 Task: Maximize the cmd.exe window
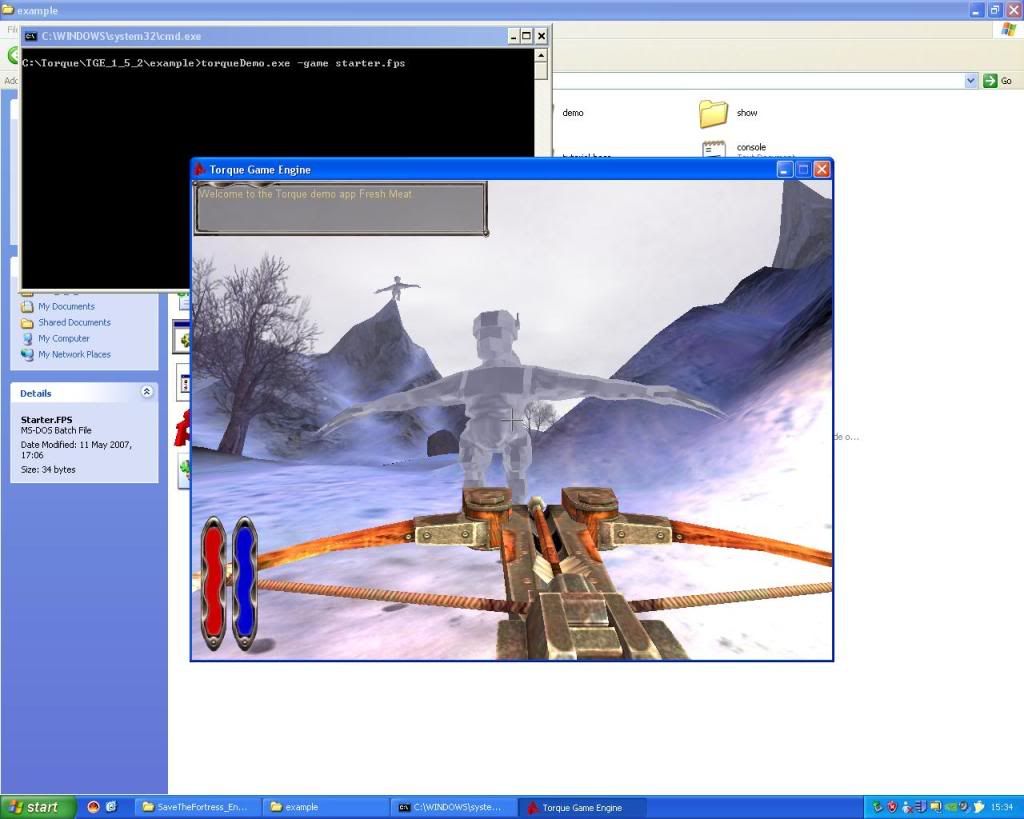click(526, 37)
